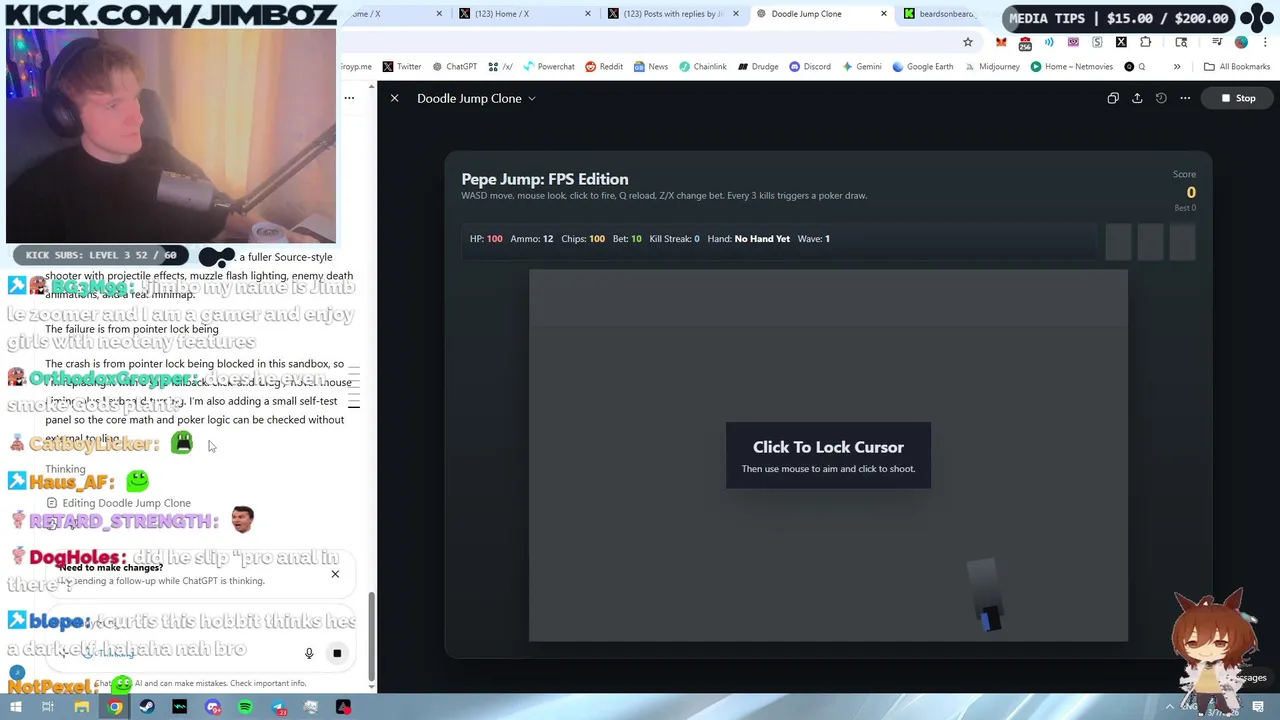Viewport: 1280px width, 720px height.
Task: Stop ChatGPT generating with the square button
Action: pyautogui.click(x=337, y=653)
